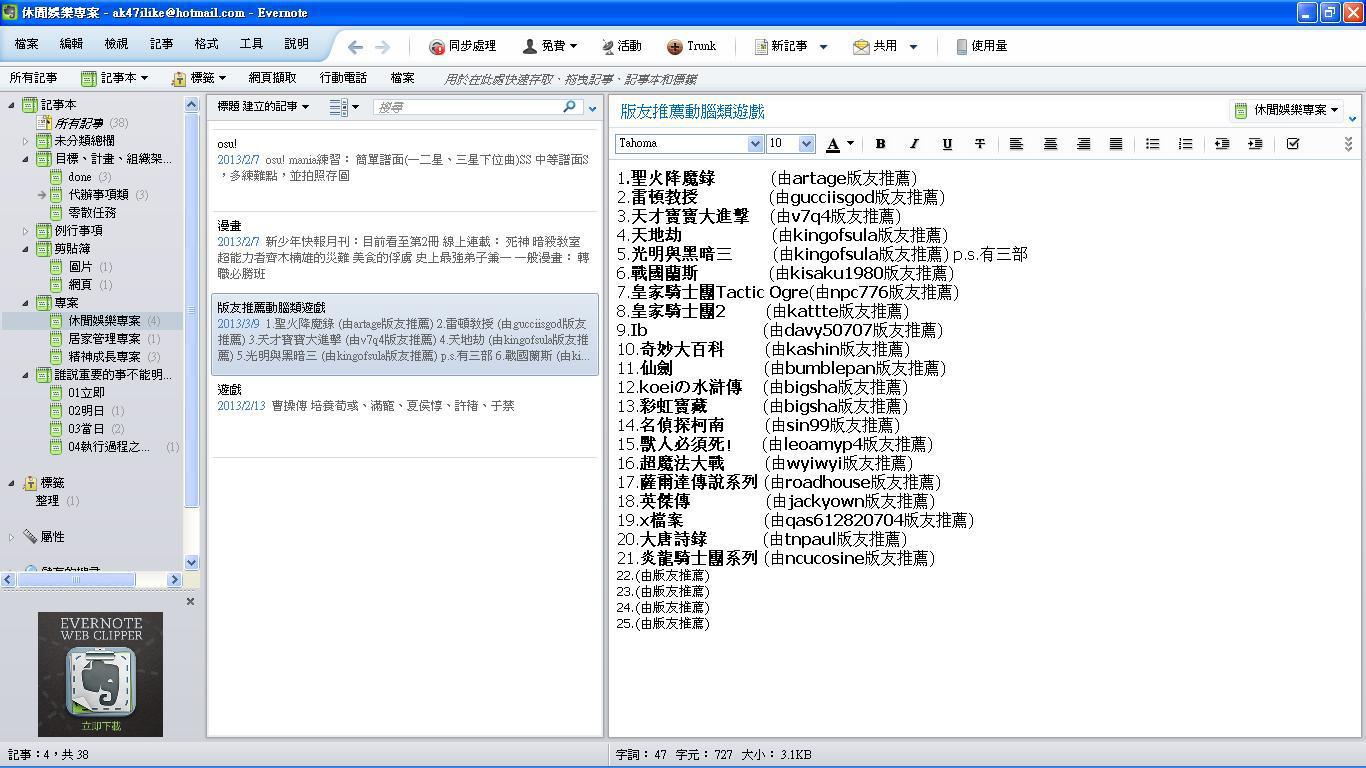Open the 編輯 menu
This screenshot has height=768, width=1366.
coord(72,44)
